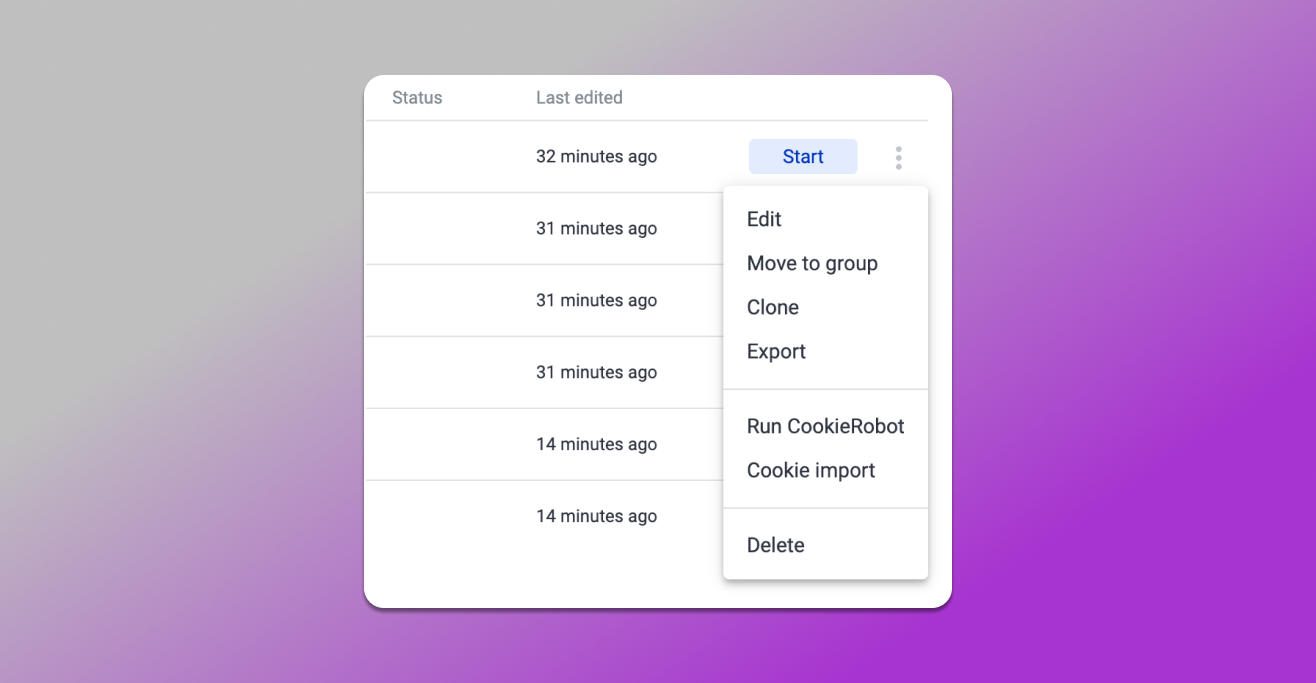Viewport: 1316px width, 683px height.
Task: Open the three-dot actions menu
Action: 898,157
